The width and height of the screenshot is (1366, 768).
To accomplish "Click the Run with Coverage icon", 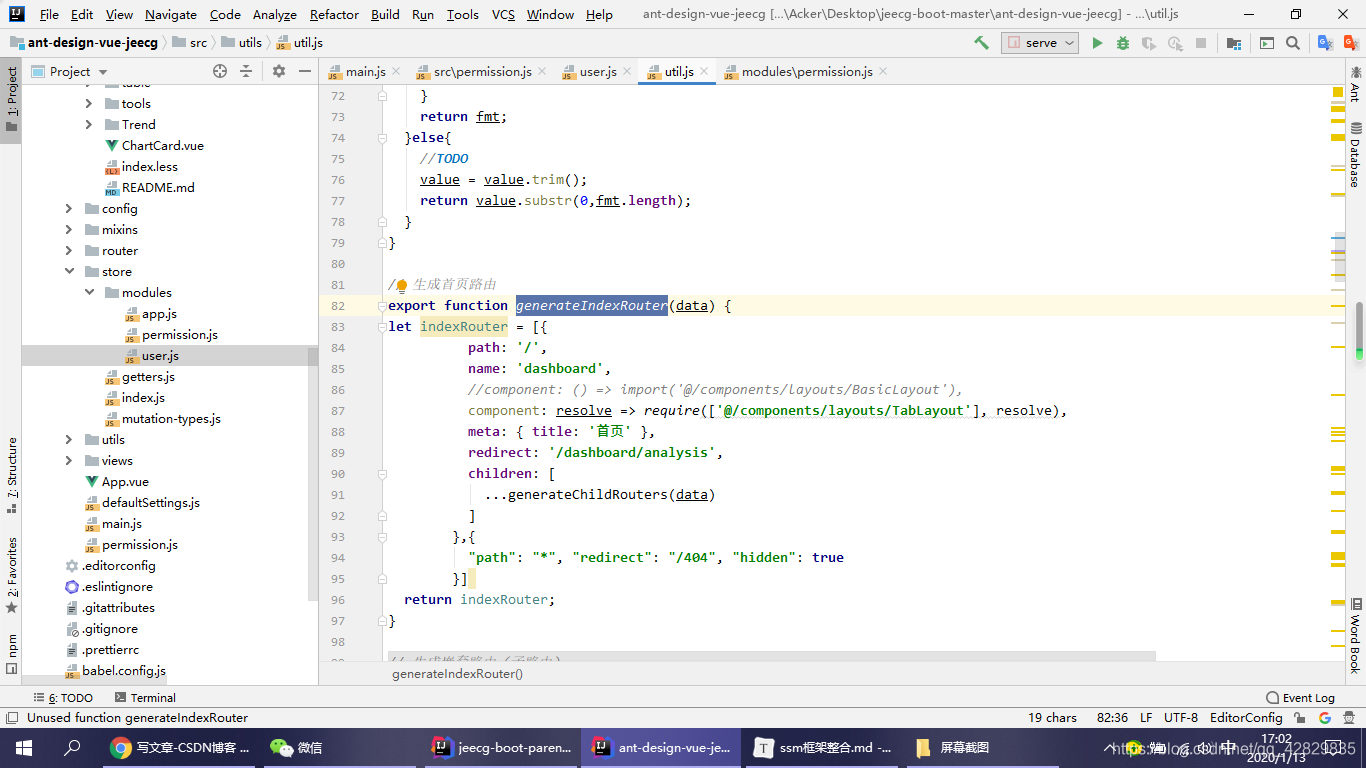I will (x=1149, y=43).
